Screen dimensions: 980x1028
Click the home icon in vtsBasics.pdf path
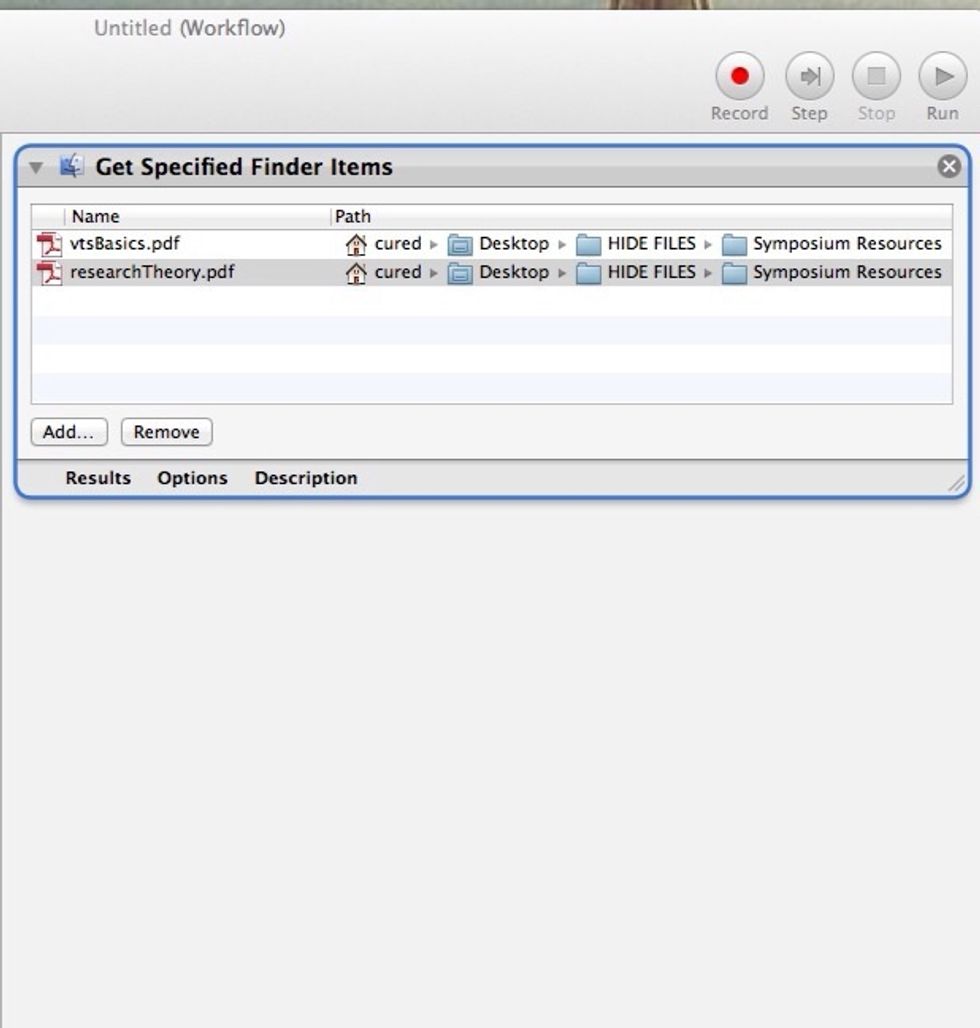point(356,245)
